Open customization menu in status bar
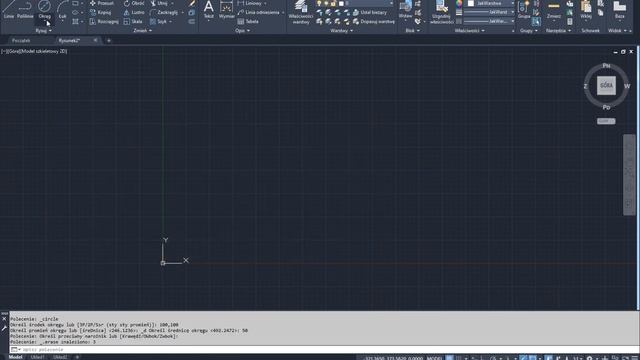This screenshot has height=360, width=640. (636, 358)
